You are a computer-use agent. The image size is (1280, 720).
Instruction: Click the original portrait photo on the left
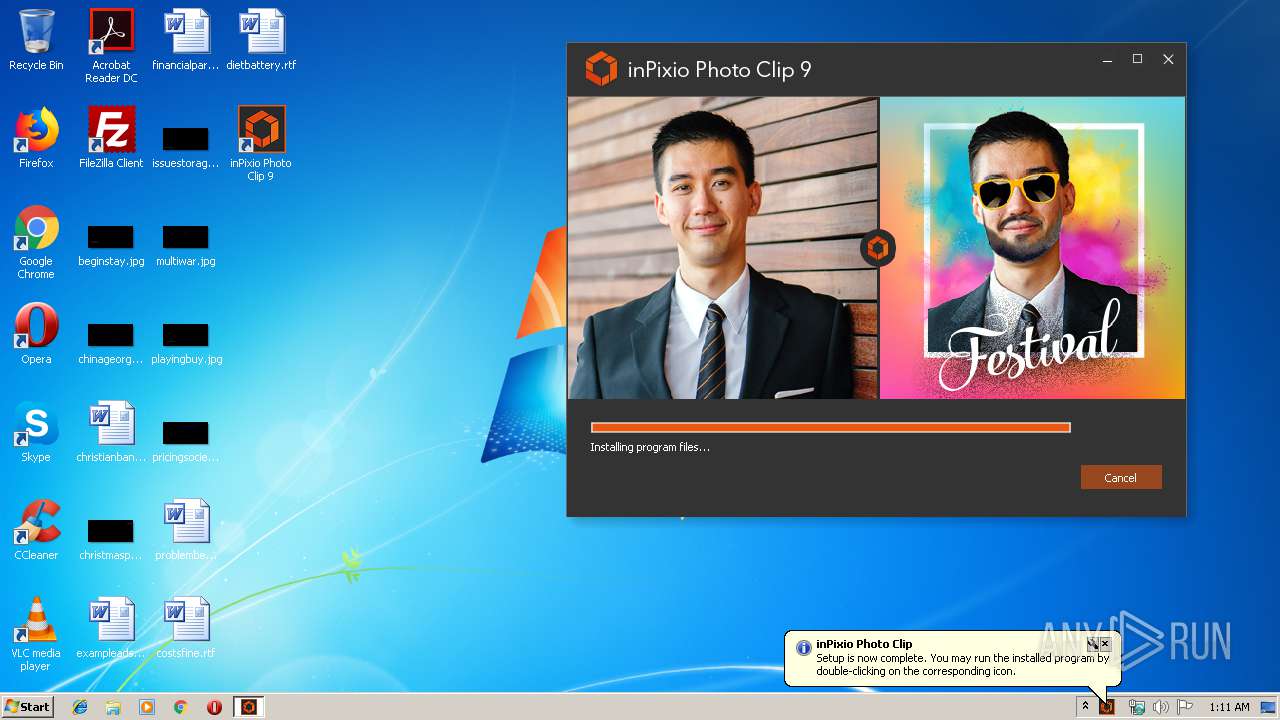click(723, 248)
